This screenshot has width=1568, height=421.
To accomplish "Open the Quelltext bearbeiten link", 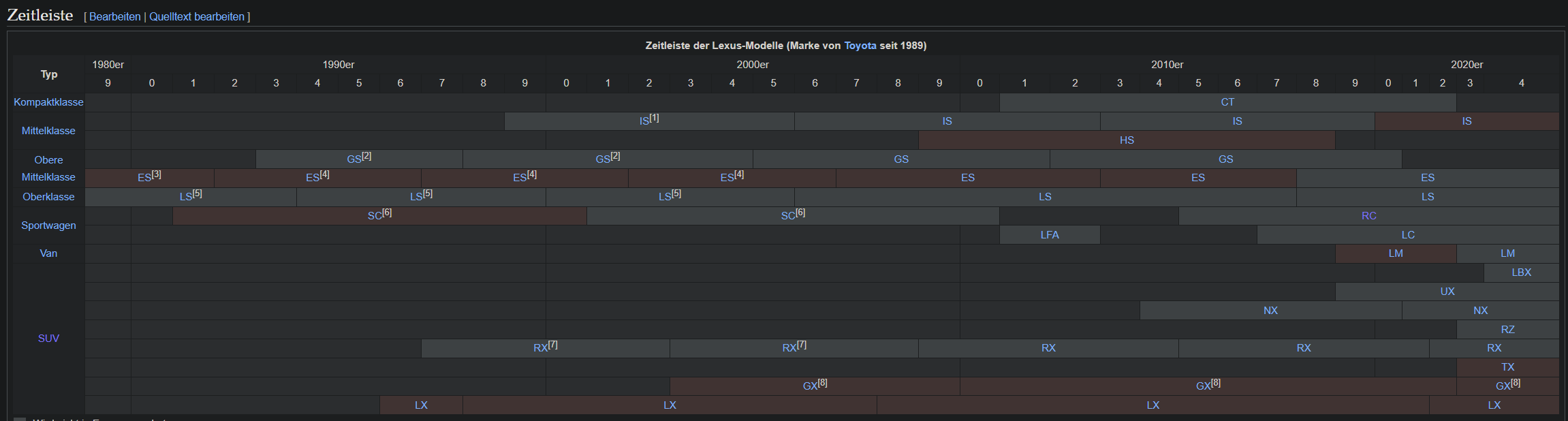I will click(196, 16).
